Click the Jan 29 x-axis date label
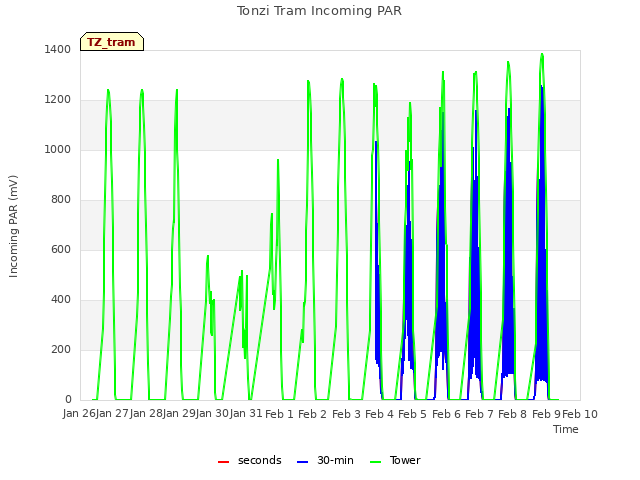The height and width of the screenshot is (480, 640). (179, 414)
